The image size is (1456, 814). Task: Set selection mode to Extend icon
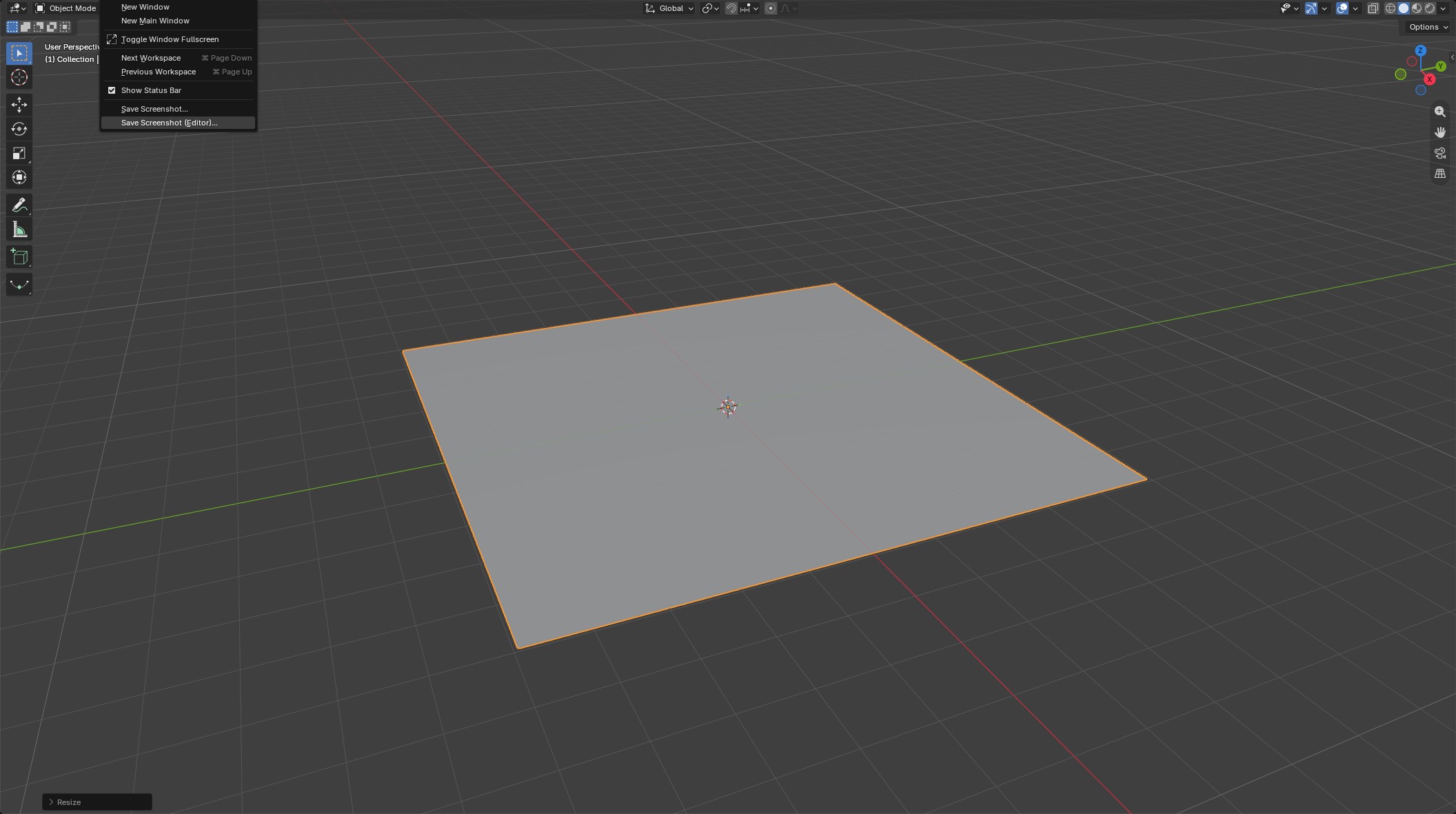26,27
